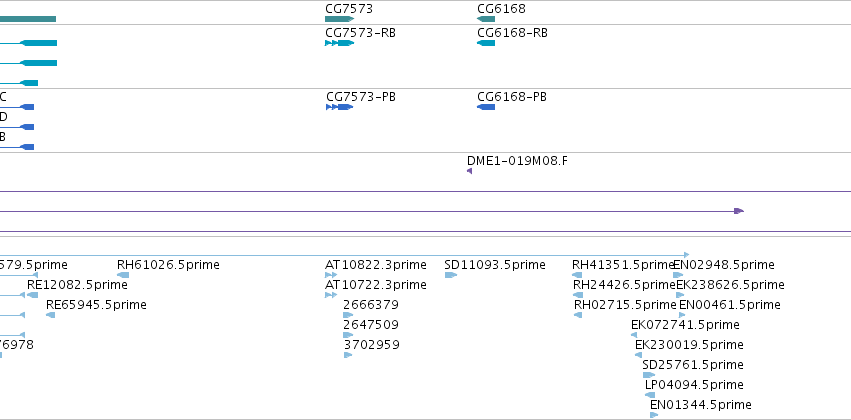Click the long purple arrowhead feature end
Screen dimensions: 851x420
[739, 211]
